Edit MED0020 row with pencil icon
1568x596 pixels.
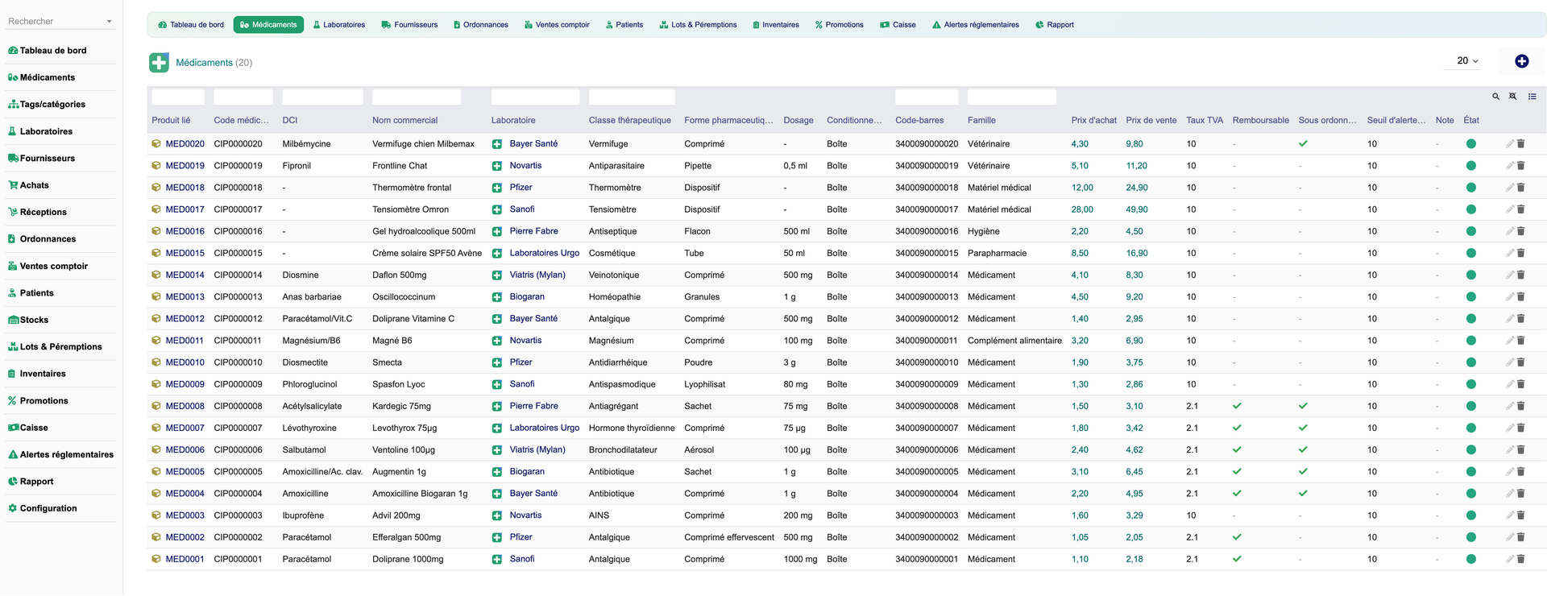coord(1510,144)
